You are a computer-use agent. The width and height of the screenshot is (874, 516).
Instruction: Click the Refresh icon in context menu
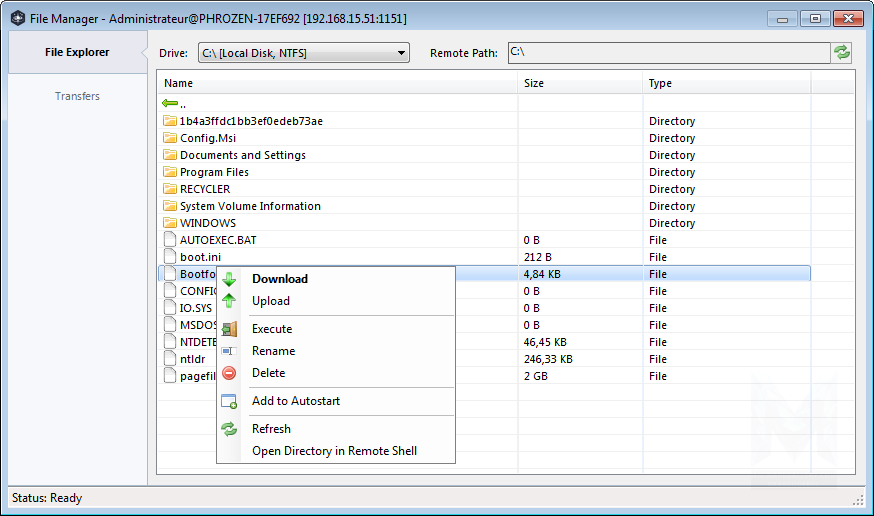(x=229, y=429)
